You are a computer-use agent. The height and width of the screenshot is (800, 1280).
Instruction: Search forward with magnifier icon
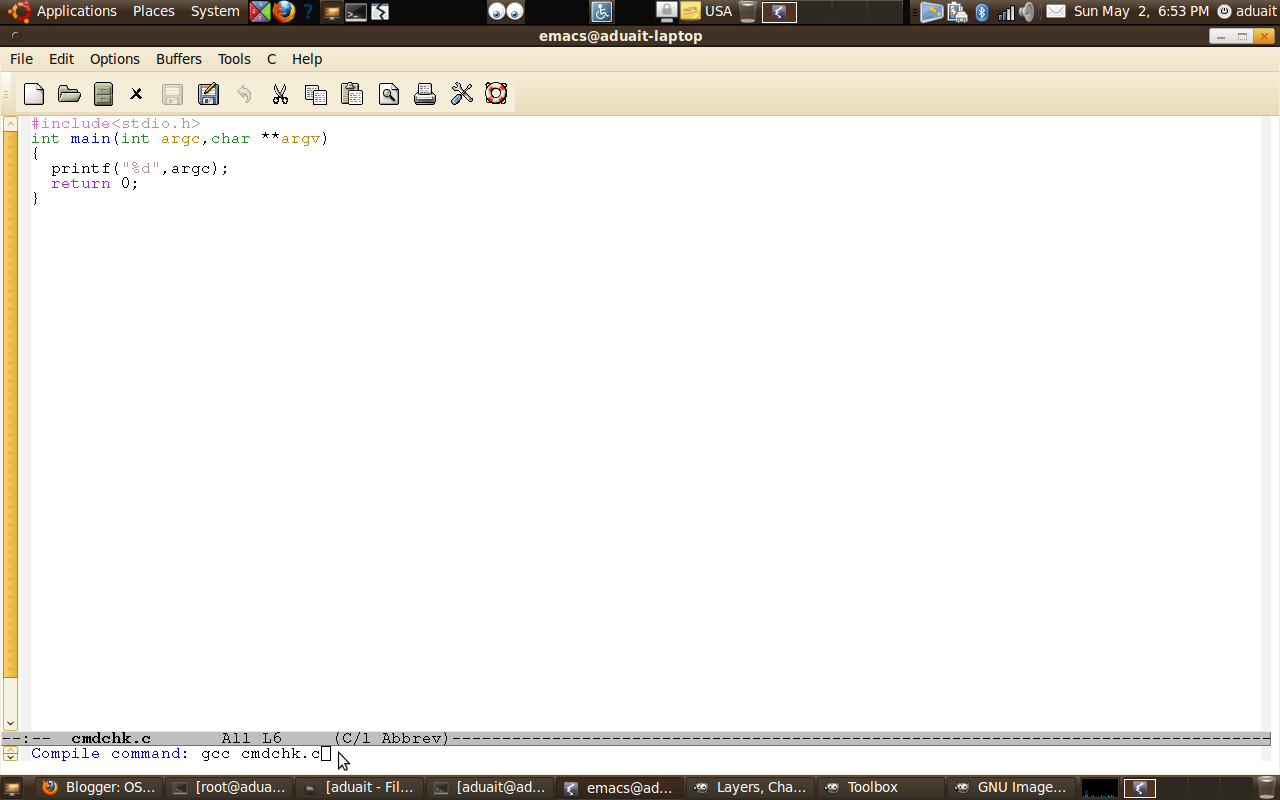(x=389, y=94)
